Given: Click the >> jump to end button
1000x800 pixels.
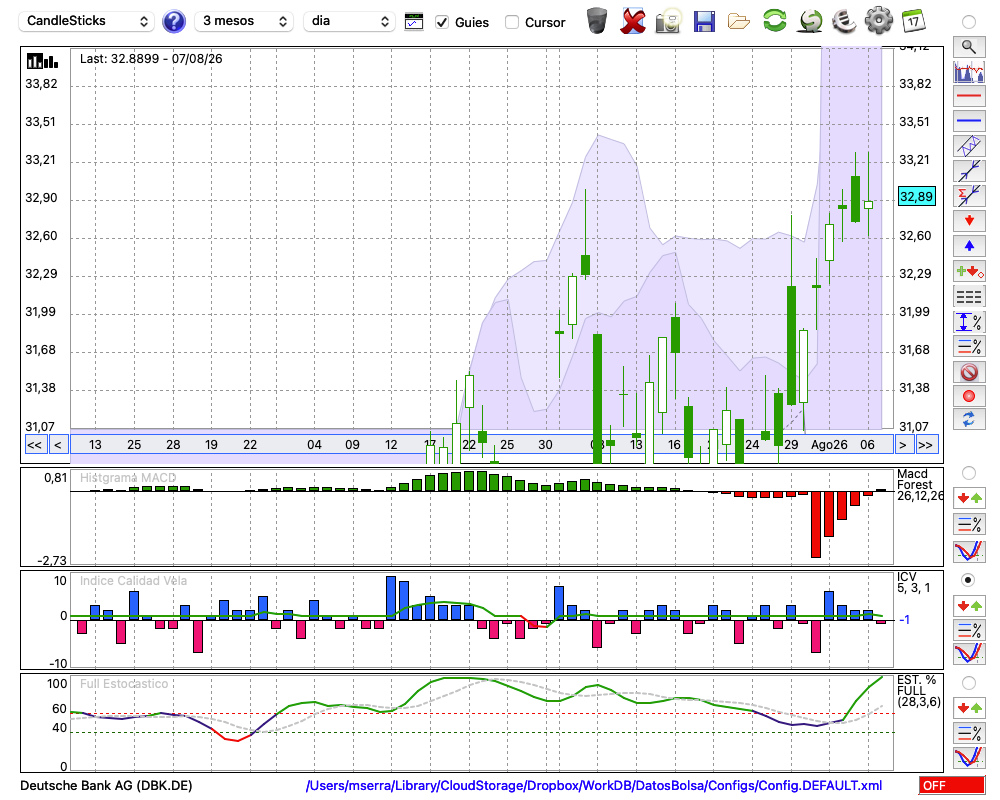Looking at the screenshot, I should coord(926,445).
